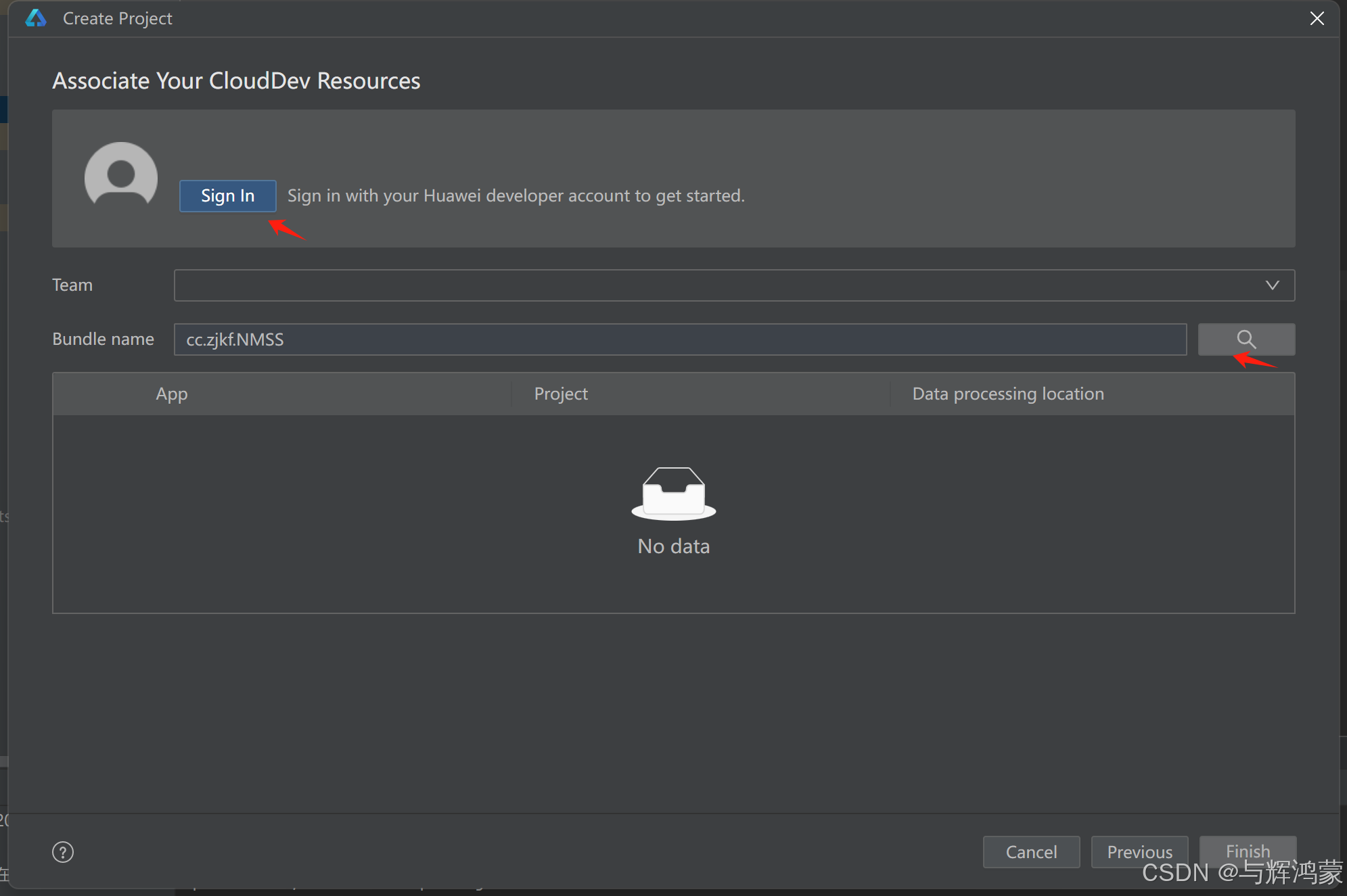Click the help question mark icon
Viewport: 1347px width, 896px height.
point(63,852)
